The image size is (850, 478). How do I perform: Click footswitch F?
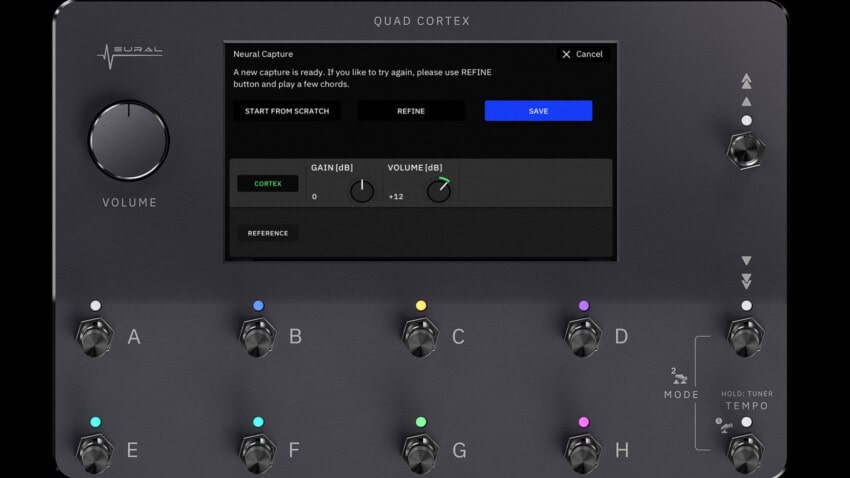tap(257, 453)
